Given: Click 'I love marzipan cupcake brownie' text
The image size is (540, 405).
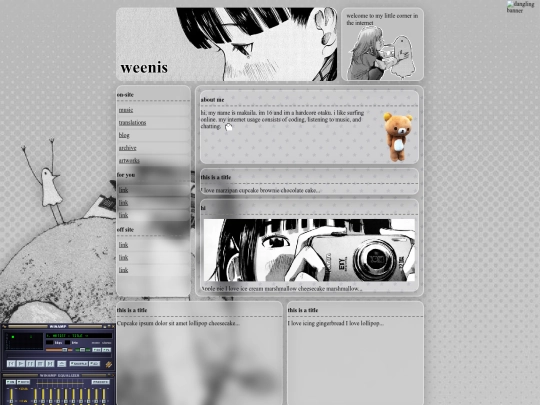Looking at the screenshot, I should click(260, 190).
